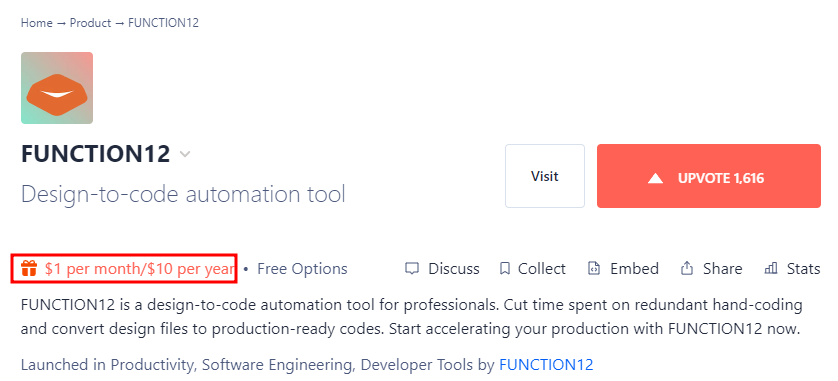Screen dimensions: 838x381
Task: Click the gift icon beside pricing deal
Action: 28,268
